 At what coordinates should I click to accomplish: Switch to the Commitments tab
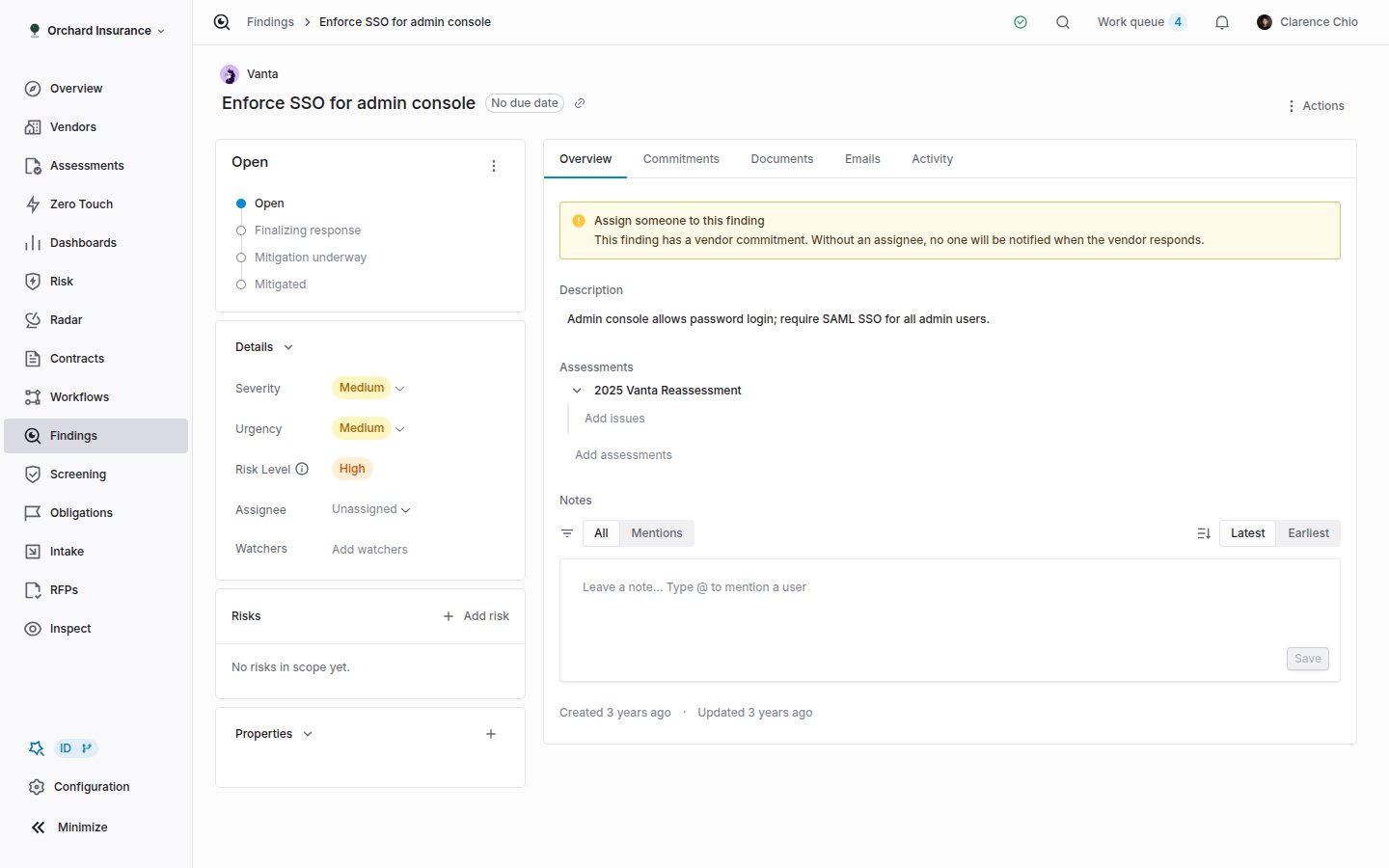681,159
